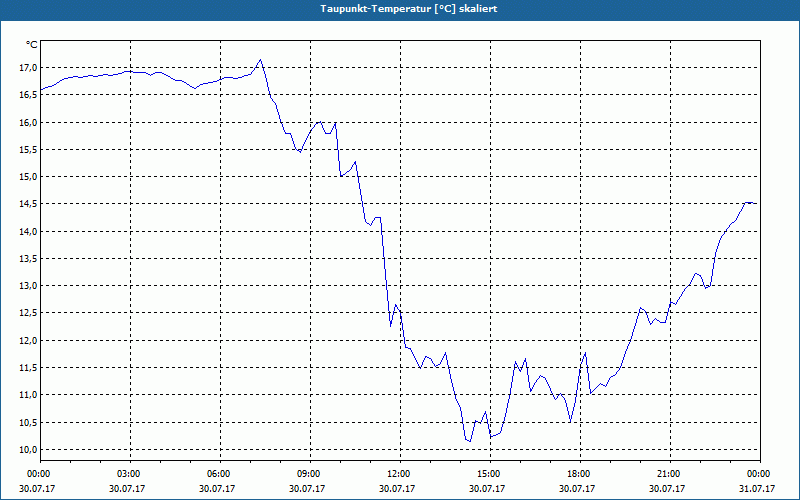
Task: Select the 18:00 time label
Action: click(579, 474)
